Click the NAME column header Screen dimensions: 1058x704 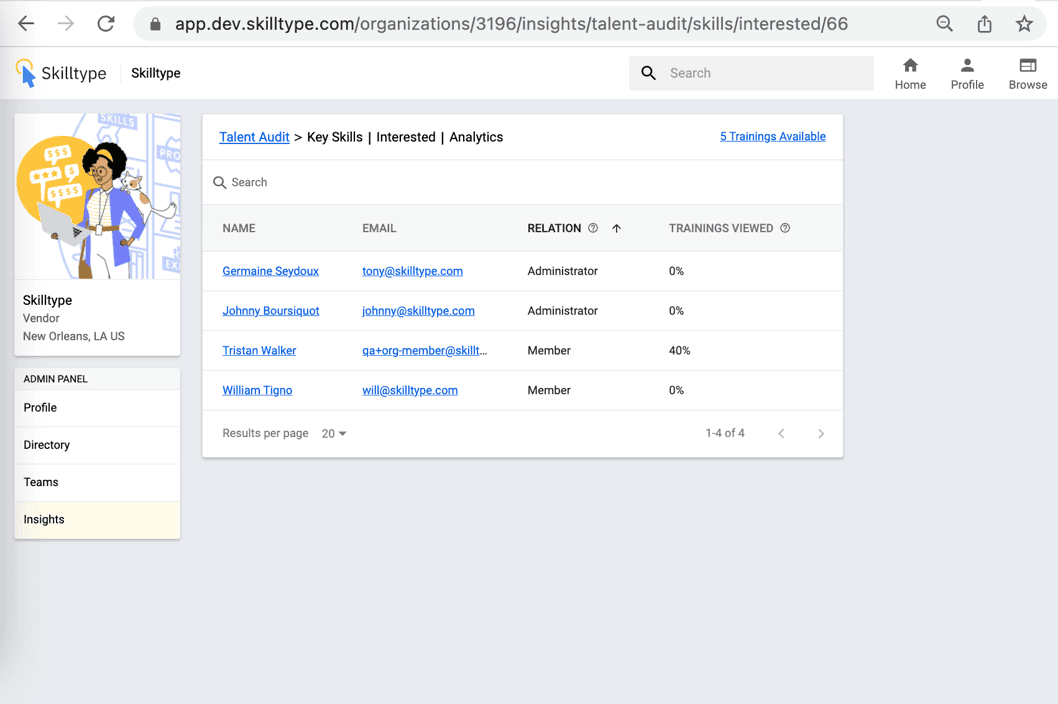click(x=239, y=228)
